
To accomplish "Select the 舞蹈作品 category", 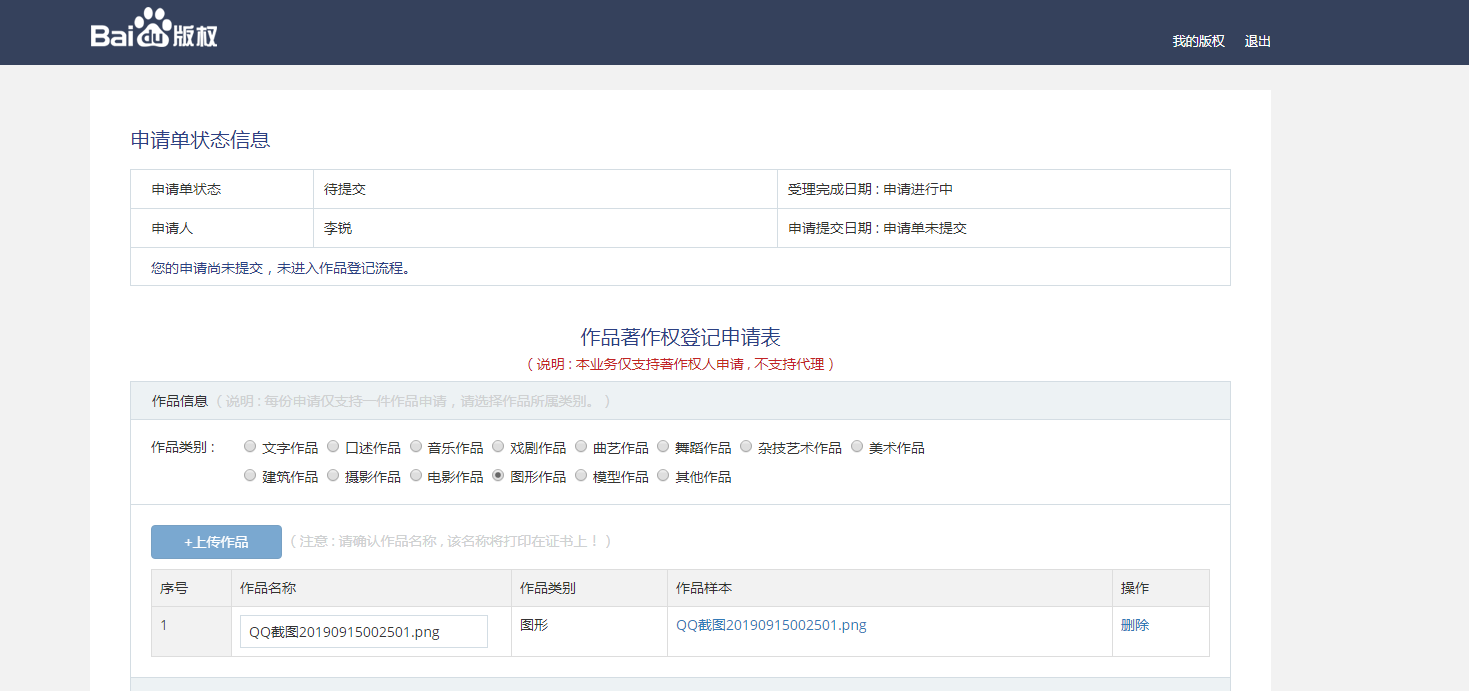I will (x=663, y=446).
